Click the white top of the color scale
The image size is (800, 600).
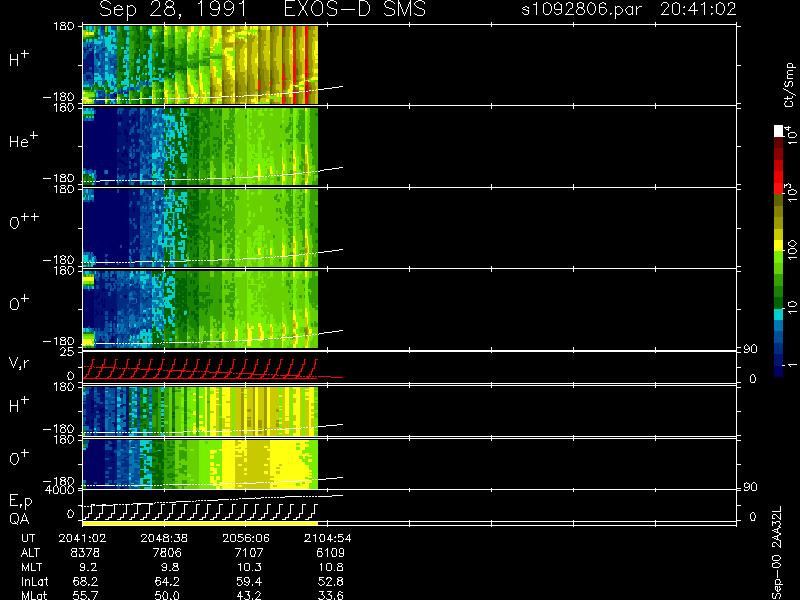pyautogui.click(x=779, y=131)
